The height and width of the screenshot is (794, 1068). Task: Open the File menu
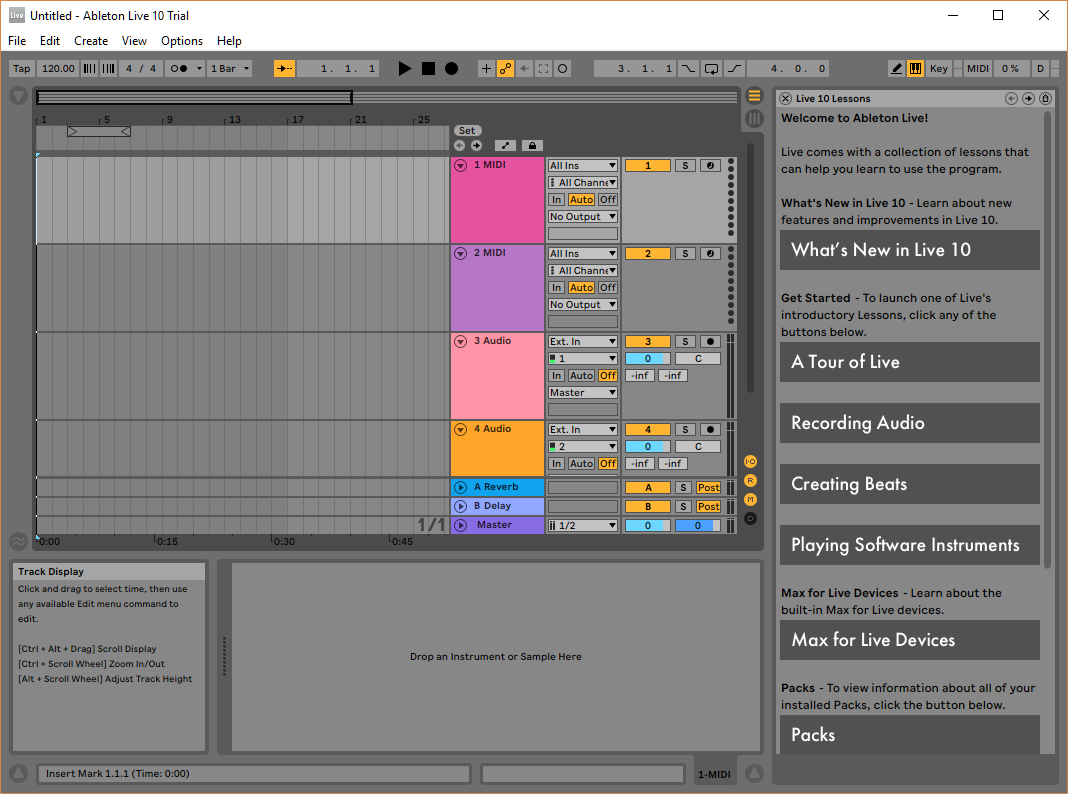click(17, 41)
